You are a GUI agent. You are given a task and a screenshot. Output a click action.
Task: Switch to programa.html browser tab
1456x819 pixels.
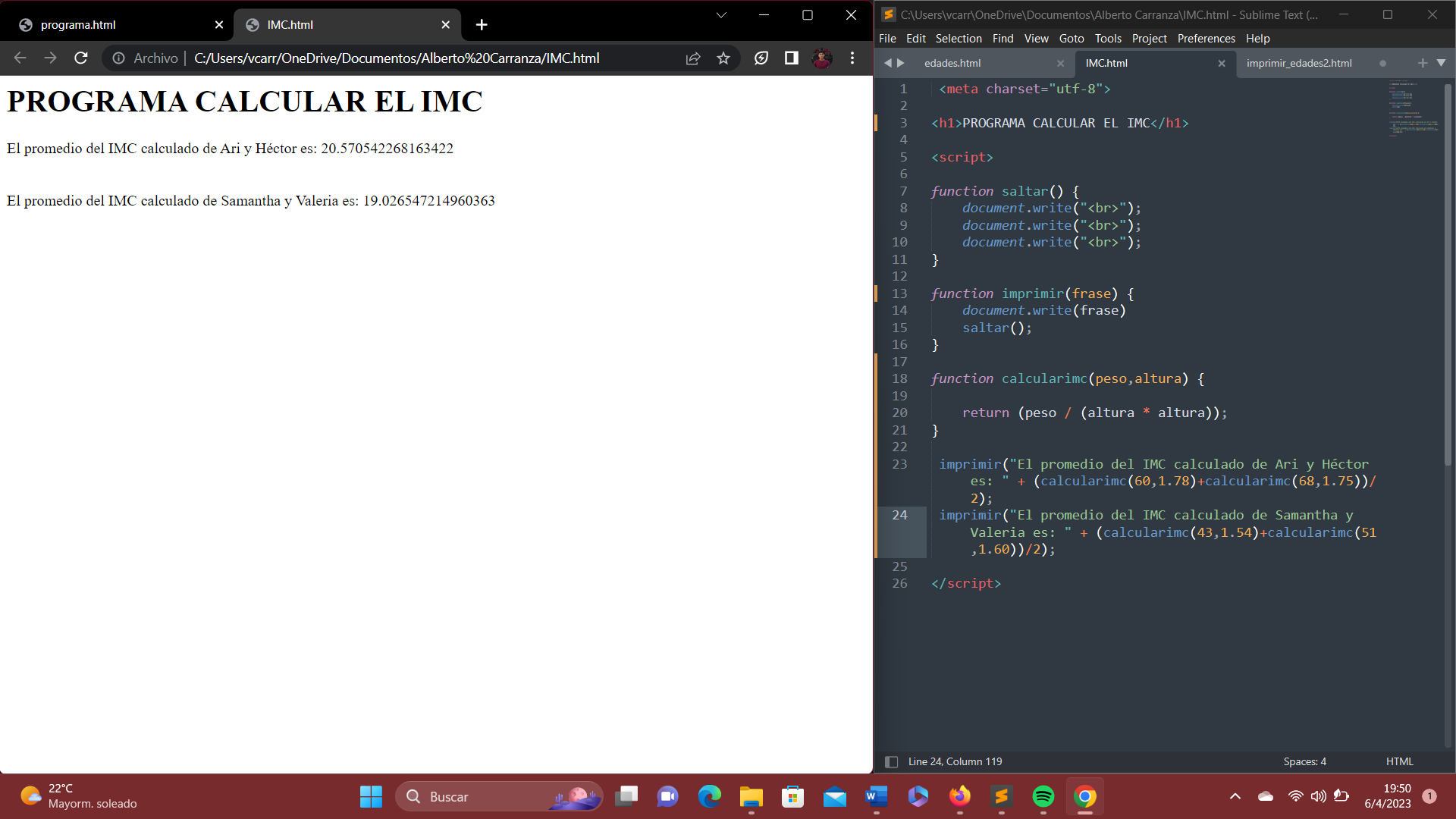click(x=78, y=25)
